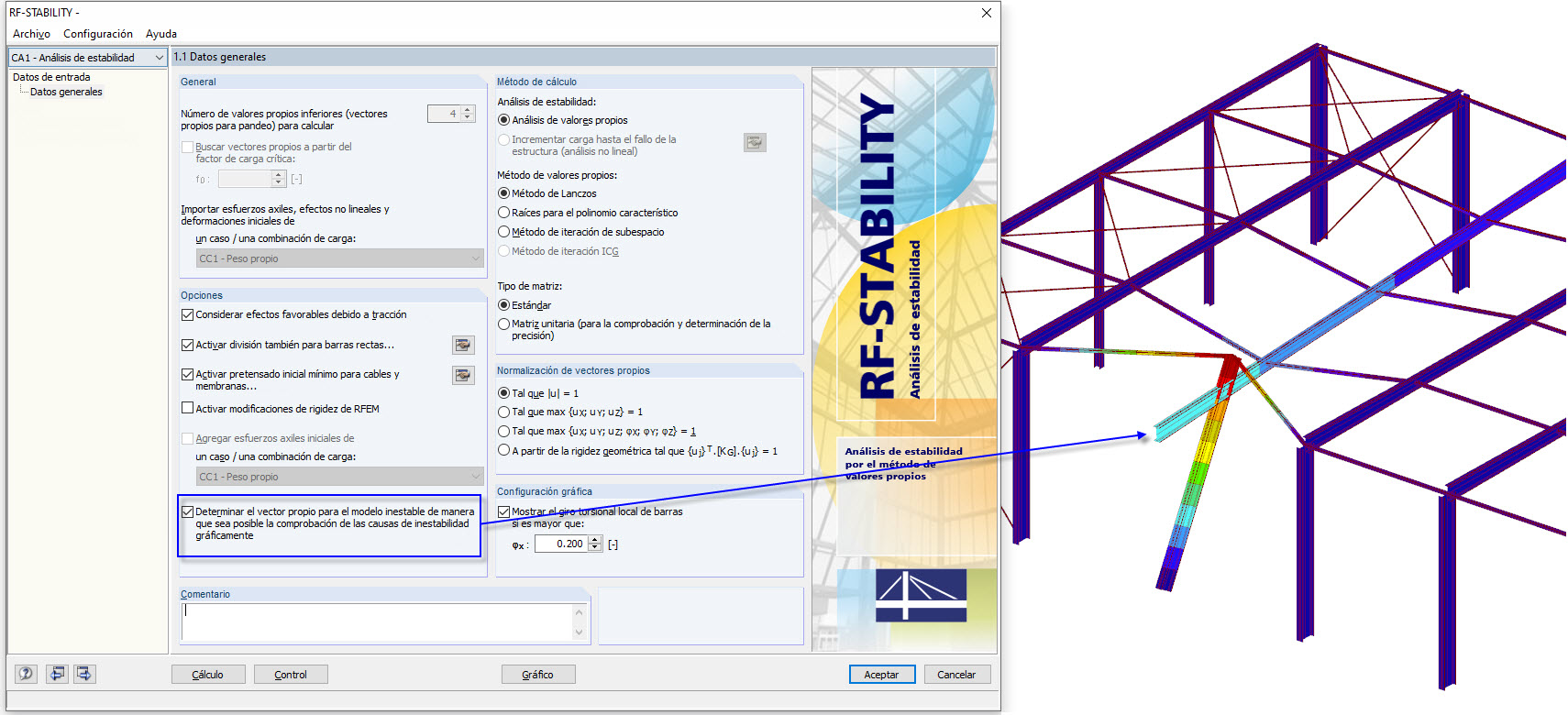Select Método de Lanczos

coord(503,193)
